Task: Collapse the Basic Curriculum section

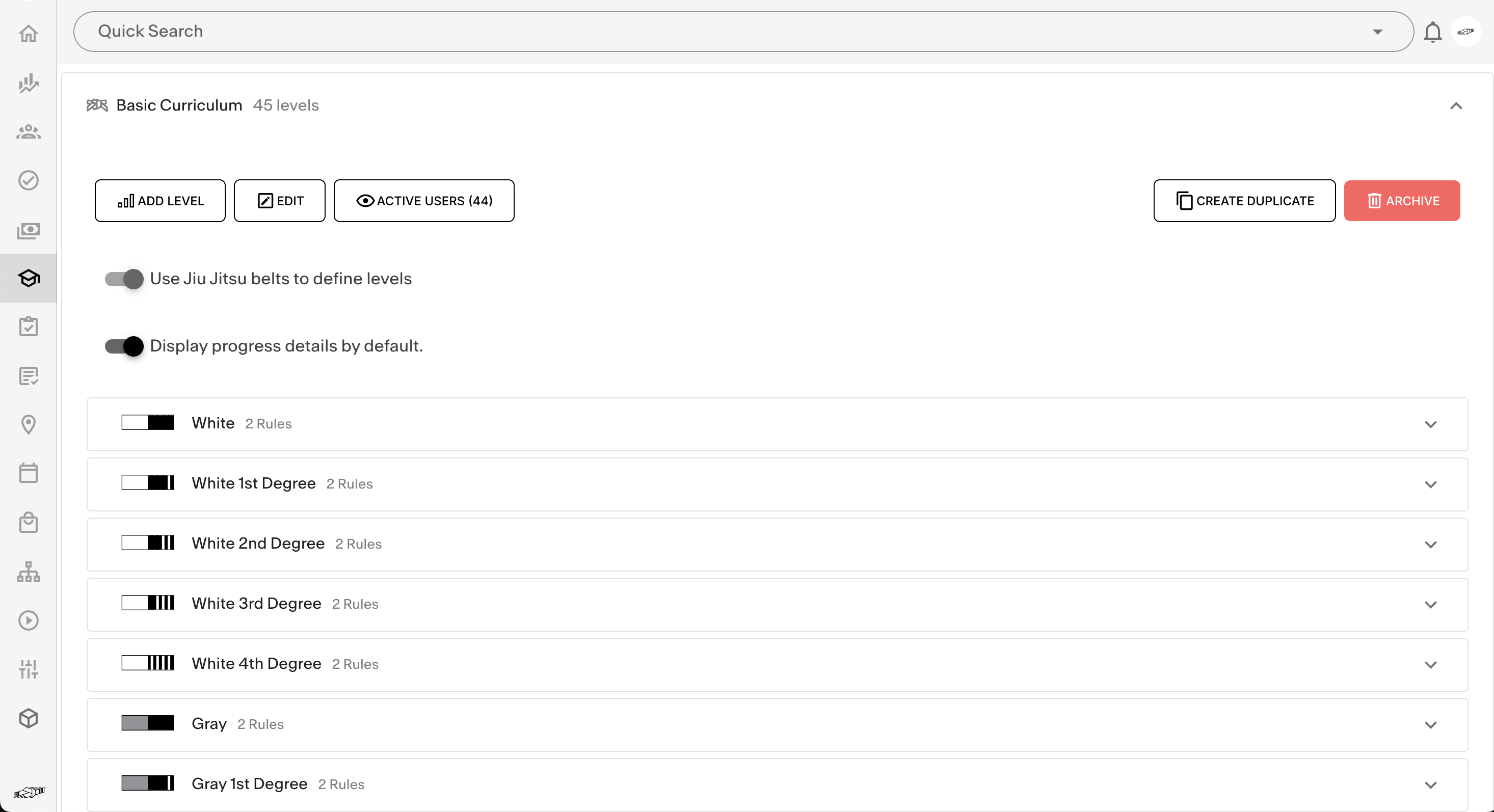Action: point(1456,105)
